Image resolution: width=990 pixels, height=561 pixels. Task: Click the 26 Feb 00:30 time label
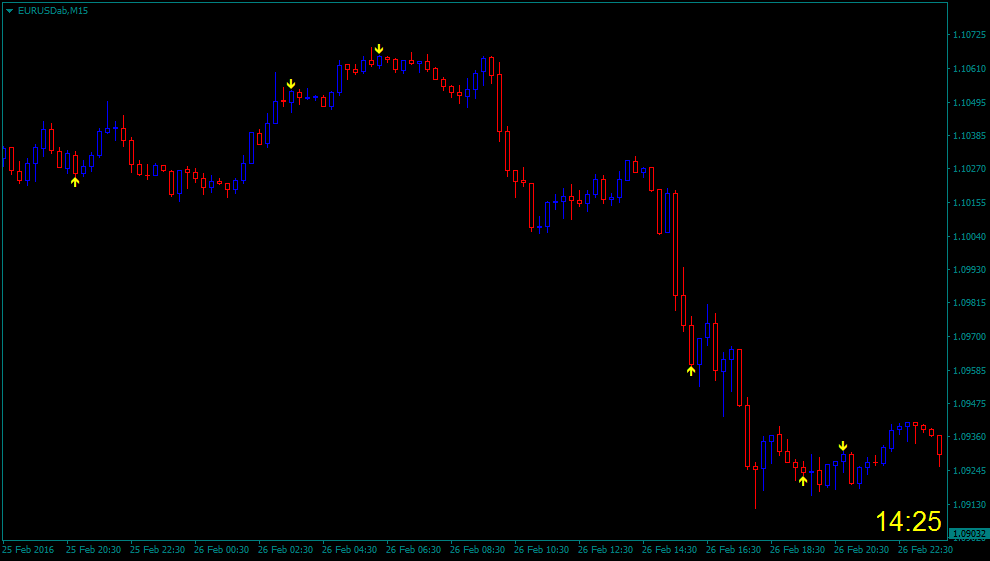221,550
